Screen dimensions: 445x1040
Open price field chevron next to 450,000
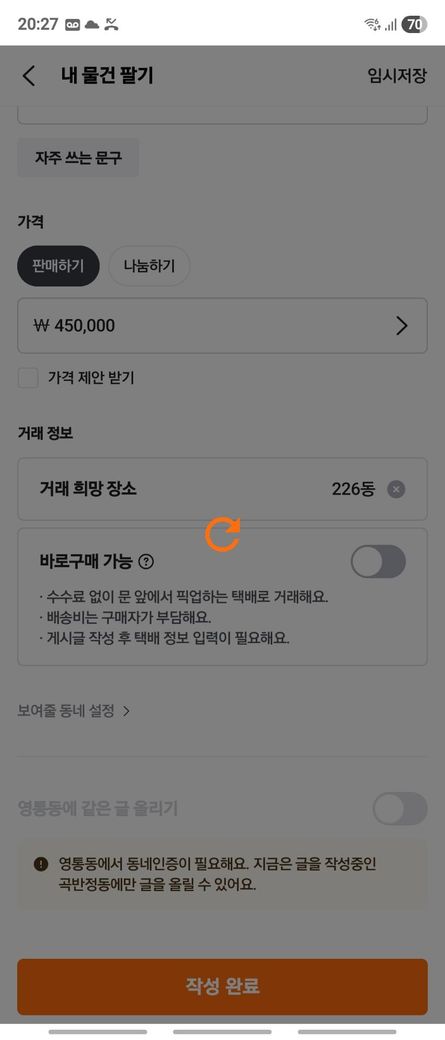tap(402, 326)
